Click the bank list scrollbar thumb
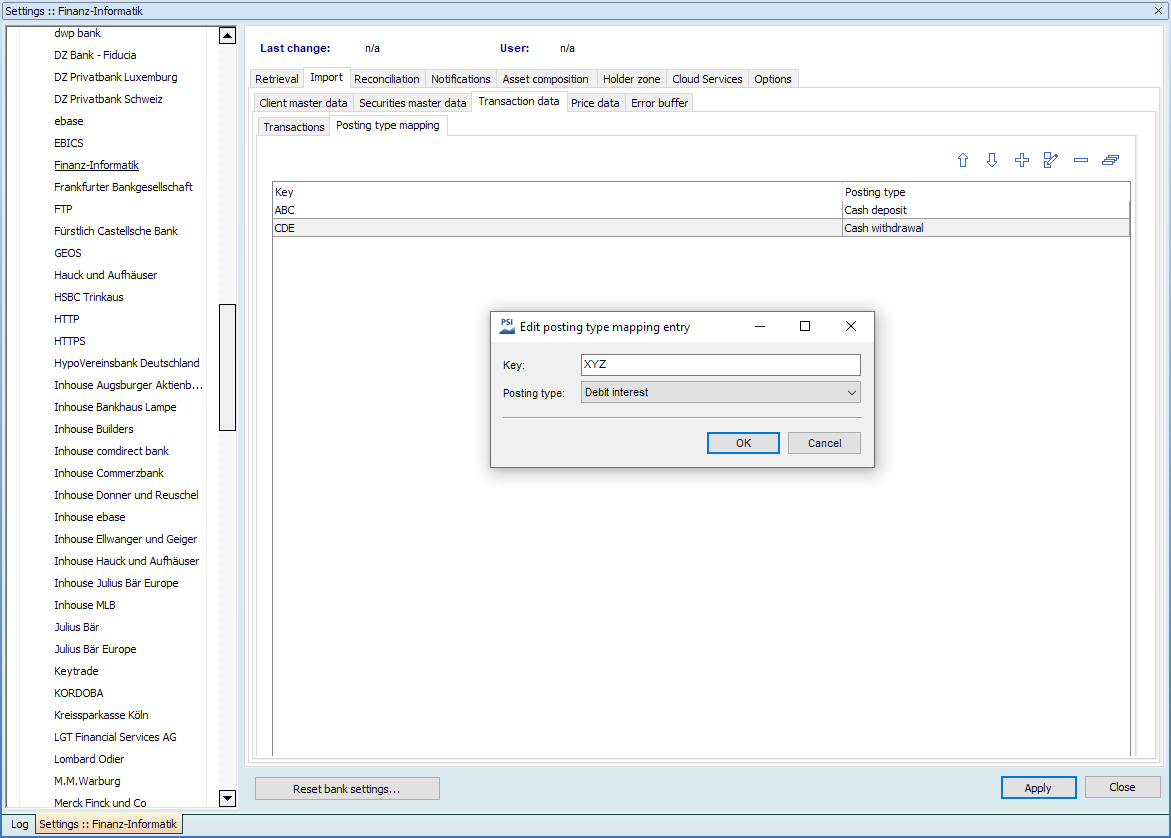This screenshot has width=1171, height=838. coord(227,367)
